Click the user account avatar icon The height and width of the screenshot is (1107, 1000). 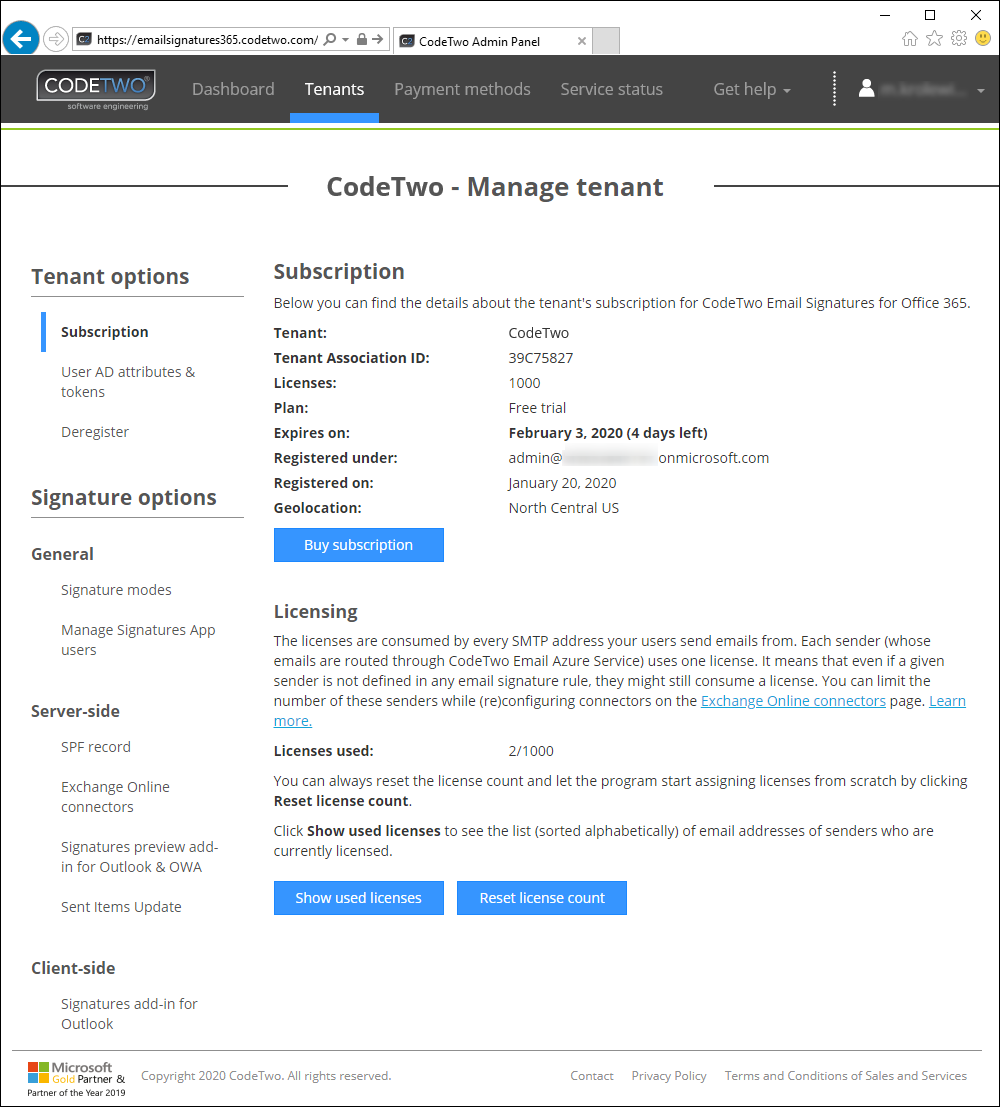click(x=867, y=88)
